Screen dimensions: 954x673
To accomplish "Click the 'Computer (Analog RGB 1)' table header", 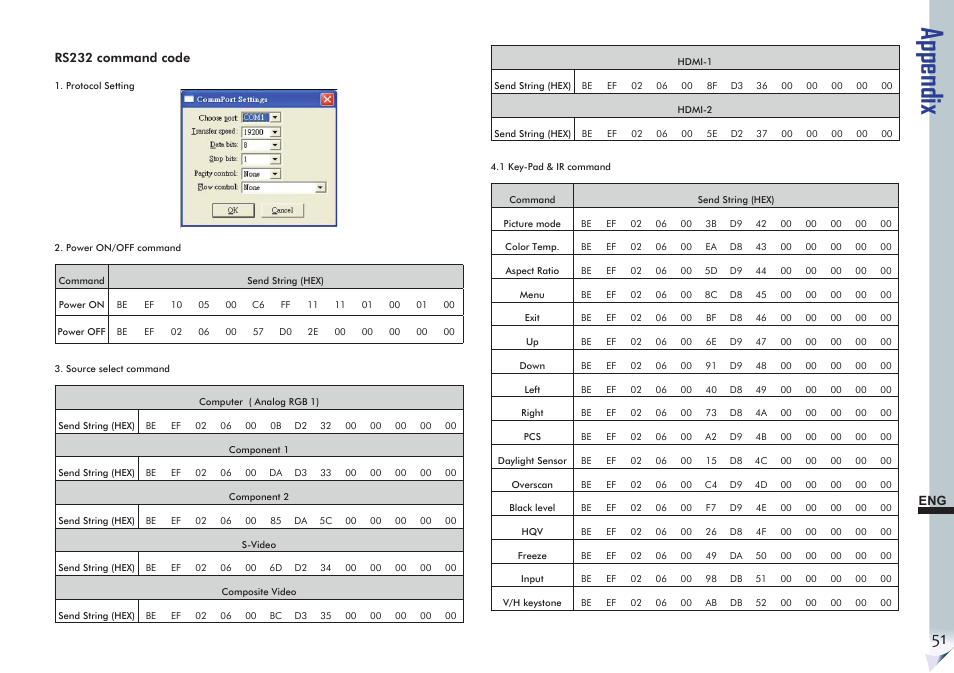I will pos(259,402).
